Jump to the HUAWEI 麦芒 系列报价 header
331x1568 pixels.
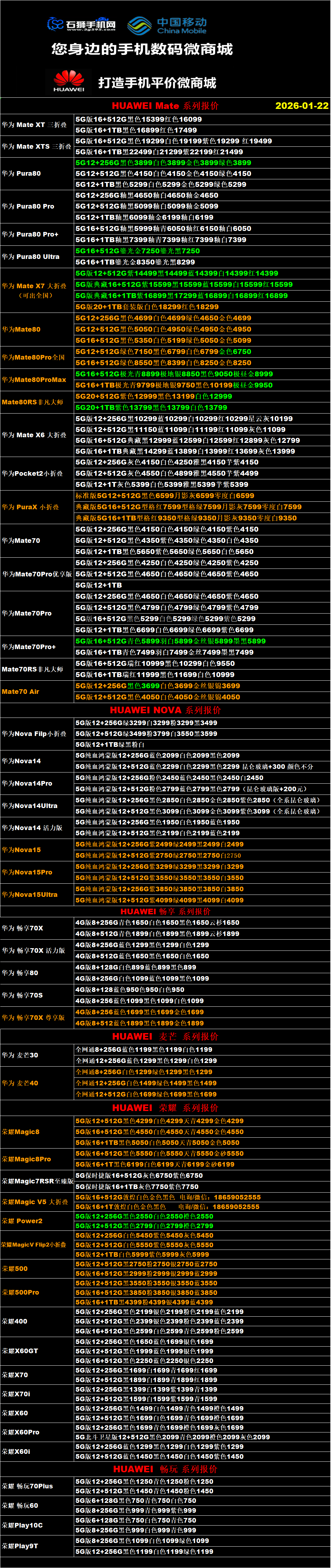pos(165,1036)
